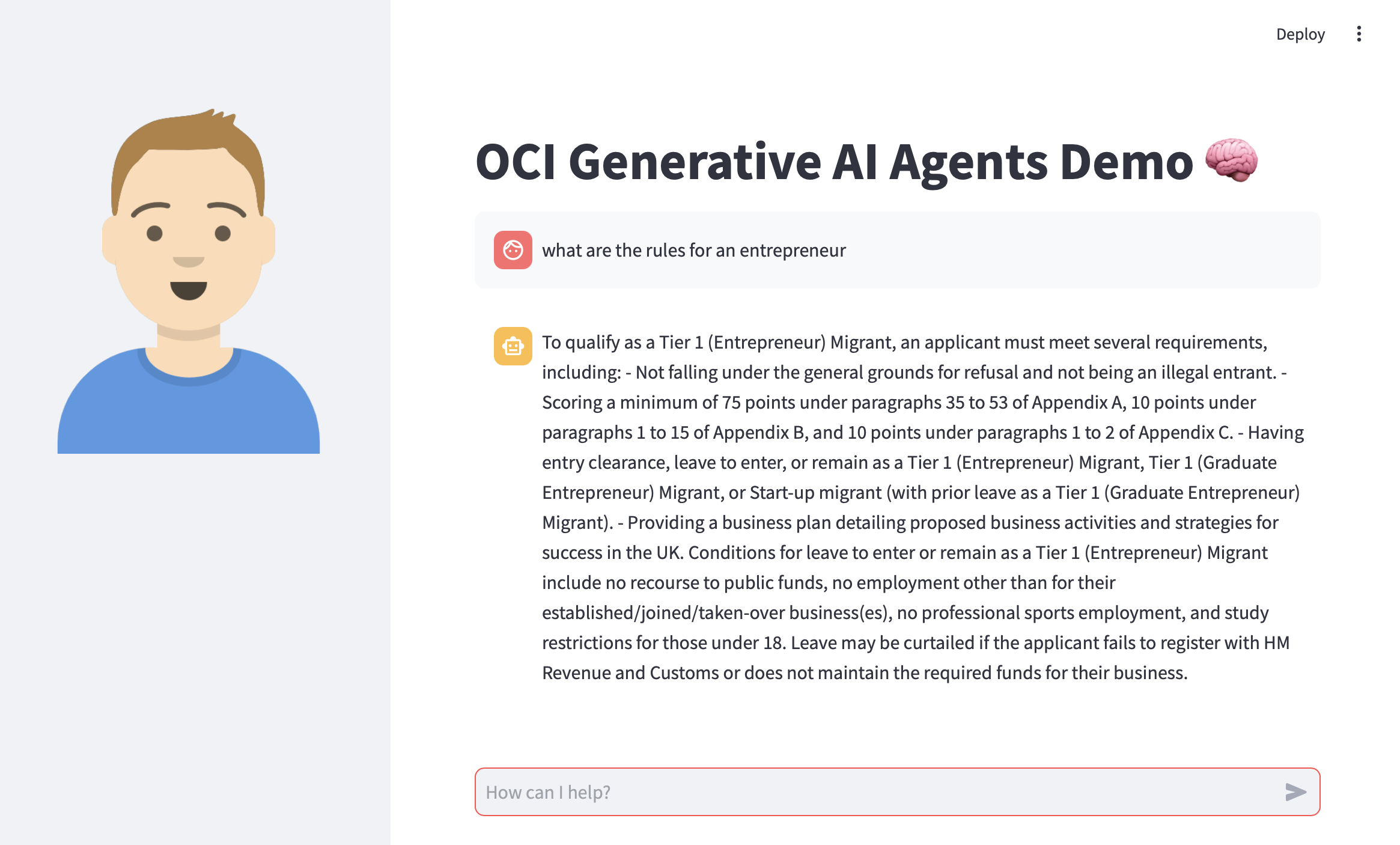Click the smiling avatar illustration in the sidebar

[189, 276]
